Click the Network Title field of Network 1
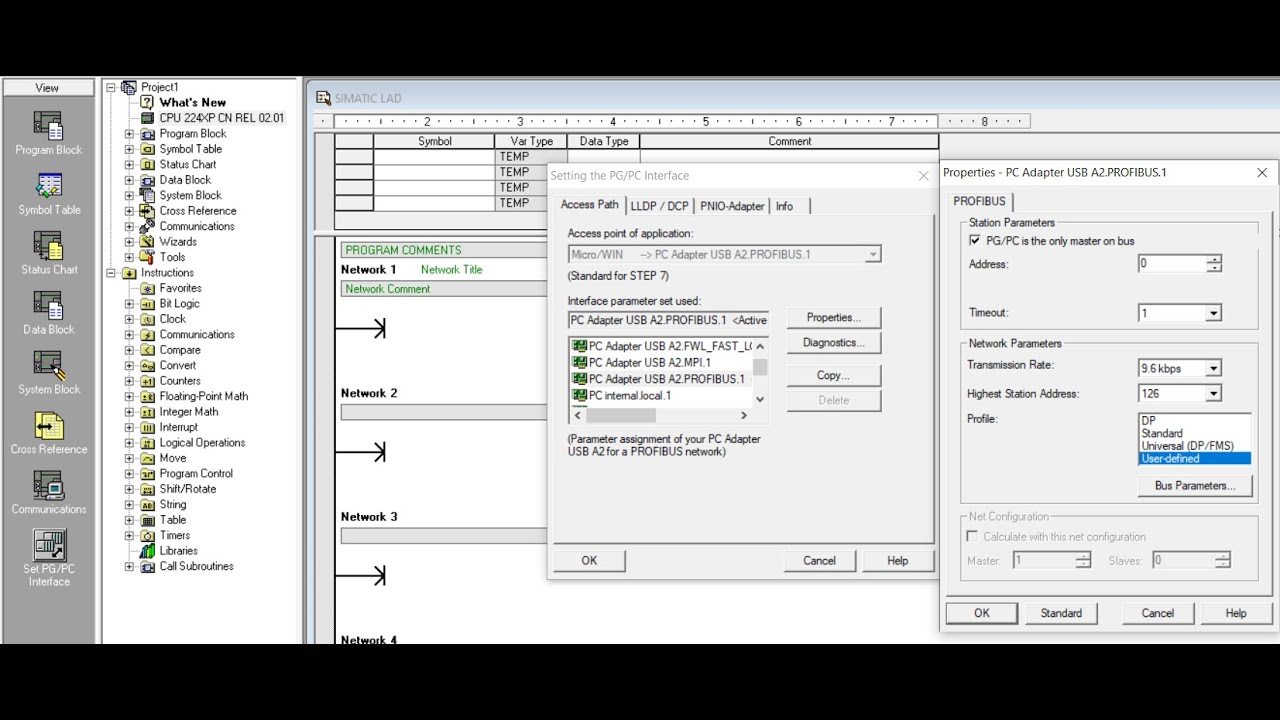1280x720 pixels. (x=452, y=270)
